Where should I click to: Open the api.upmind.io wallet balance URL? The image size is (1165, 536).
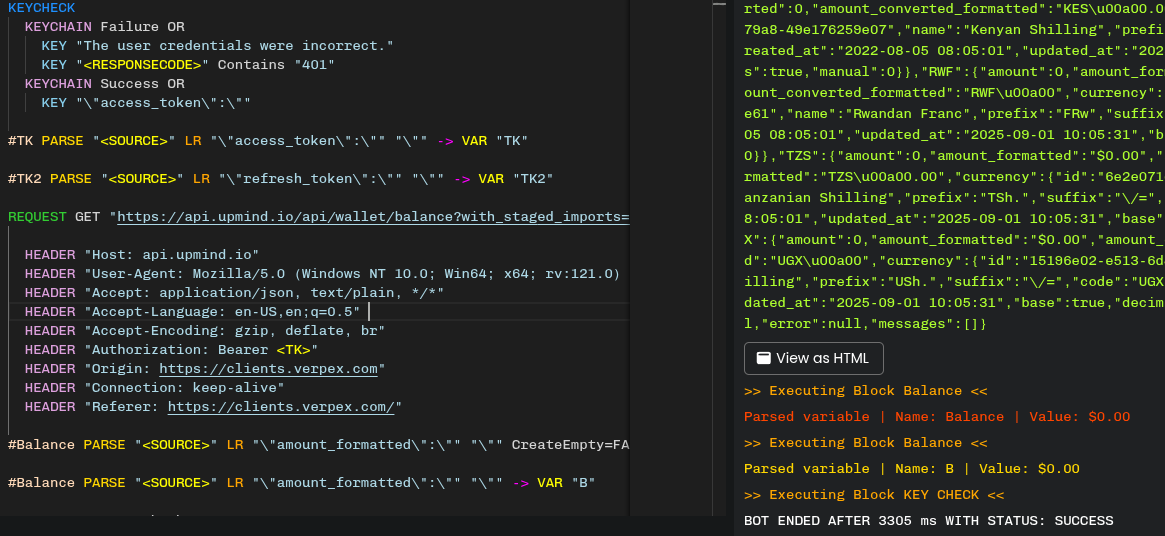point(374,217)
